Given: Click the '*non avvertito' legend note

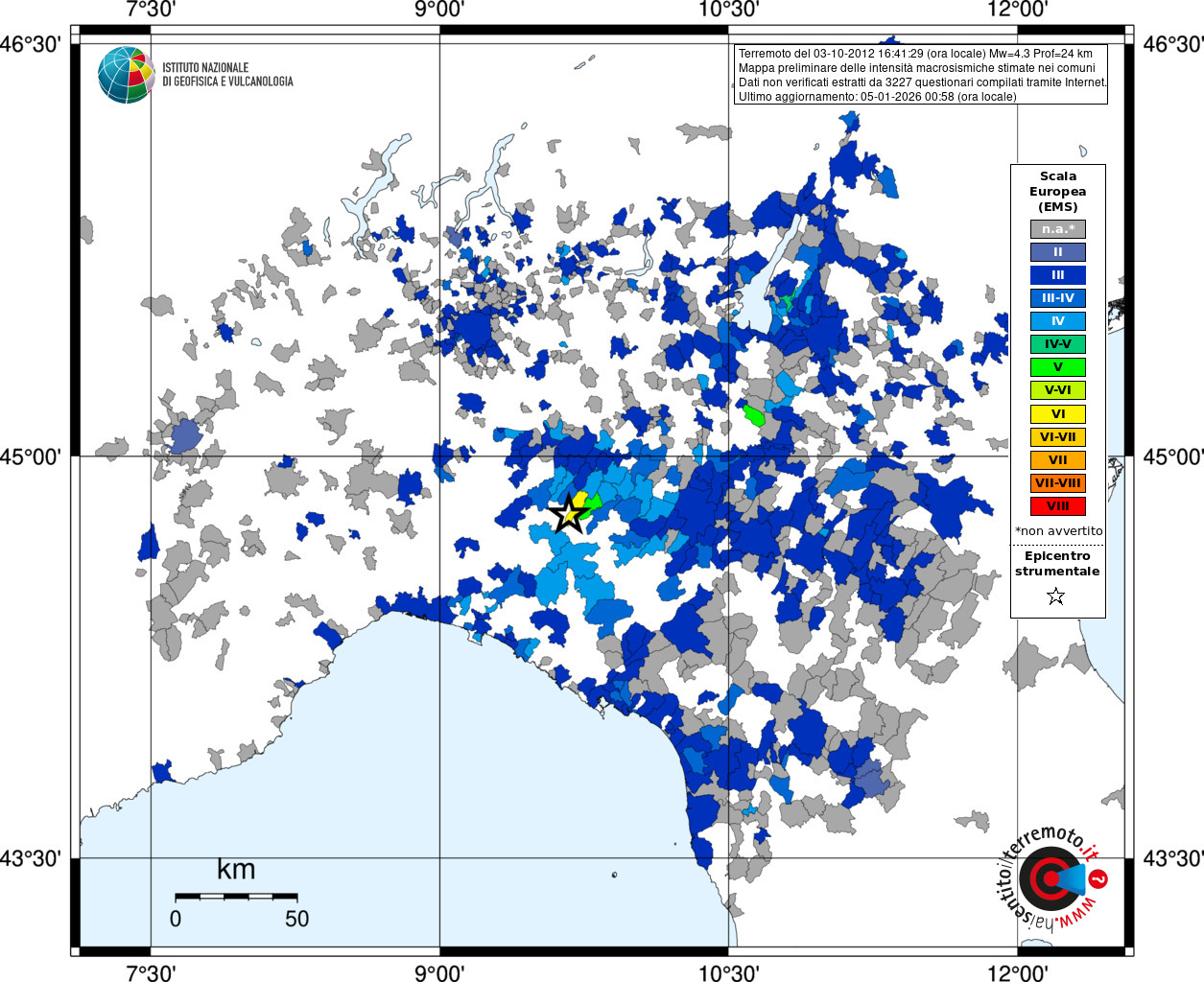Looking at the screenshot, I should (x=1058, y=530).
